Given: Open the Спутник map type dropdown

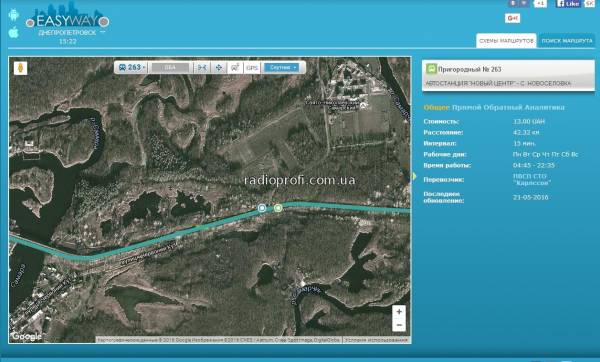Looking at the screenshot, I should (x=282, y=67).
